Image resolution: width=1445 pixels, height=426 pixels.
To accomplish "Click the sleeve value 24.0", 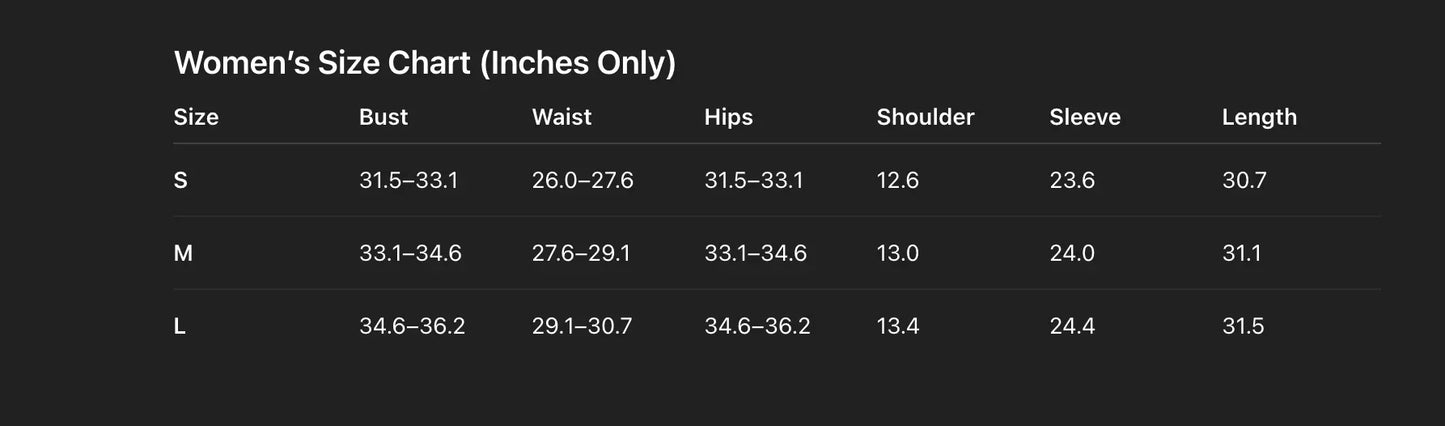I will pyautogui.click(x=1072, y=254).
